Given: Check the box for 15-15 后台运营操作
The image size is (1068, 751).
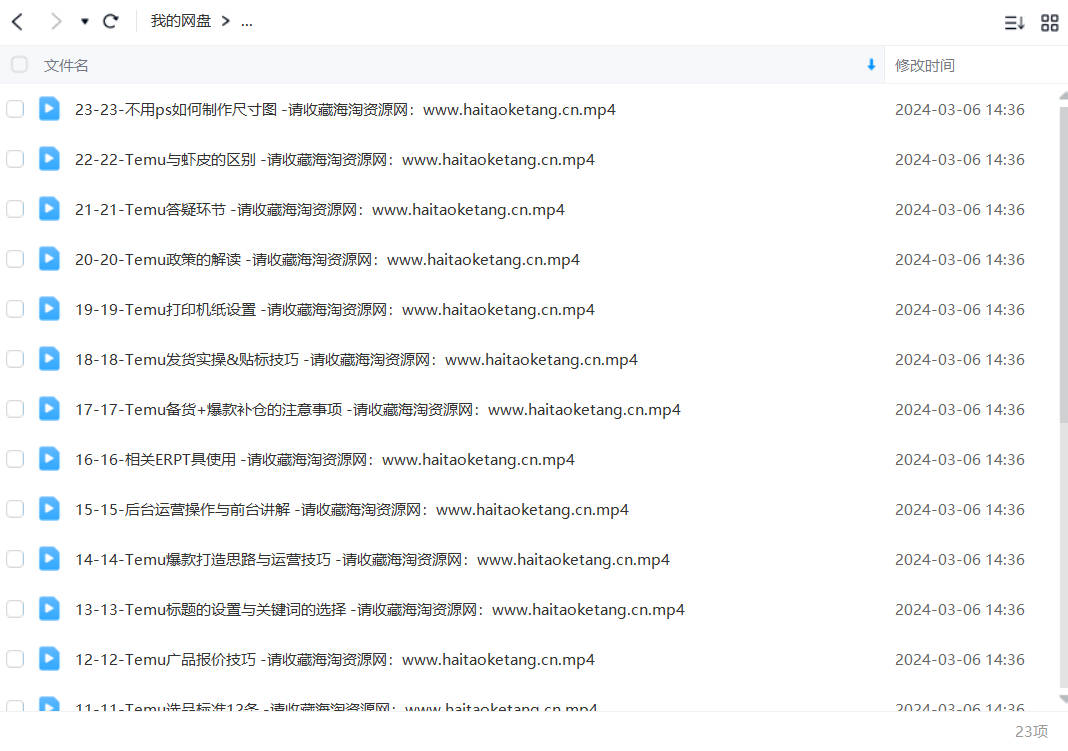Looking at the screenshot, I should point(15,509).
